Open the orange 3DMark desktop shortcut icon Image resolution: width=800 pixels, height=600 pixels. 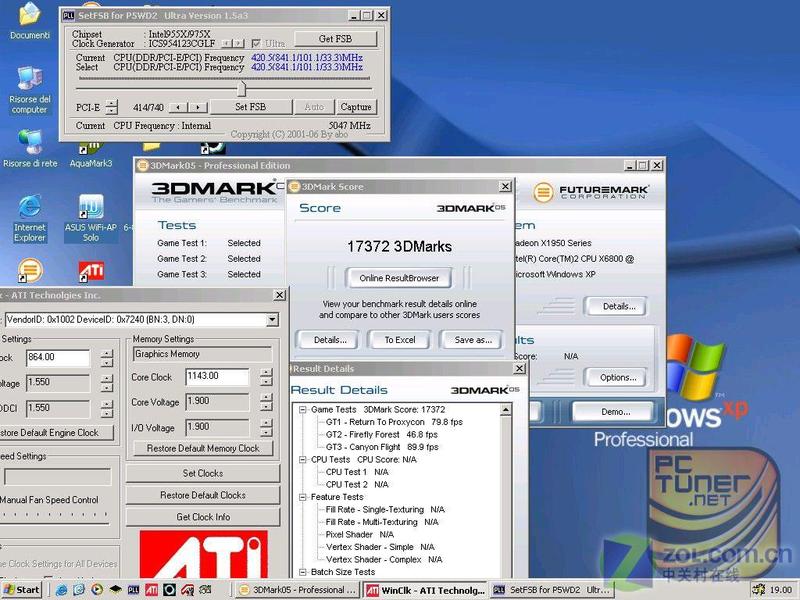point(30,270)
